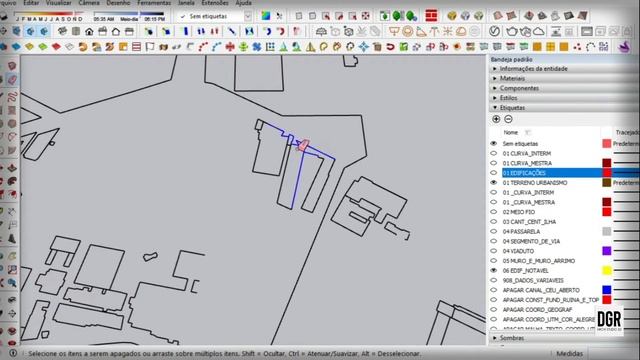Click the yellow cube icon
Image resolution: width=640 pixels, height=360 pixels.
click(x=452, y=16)
